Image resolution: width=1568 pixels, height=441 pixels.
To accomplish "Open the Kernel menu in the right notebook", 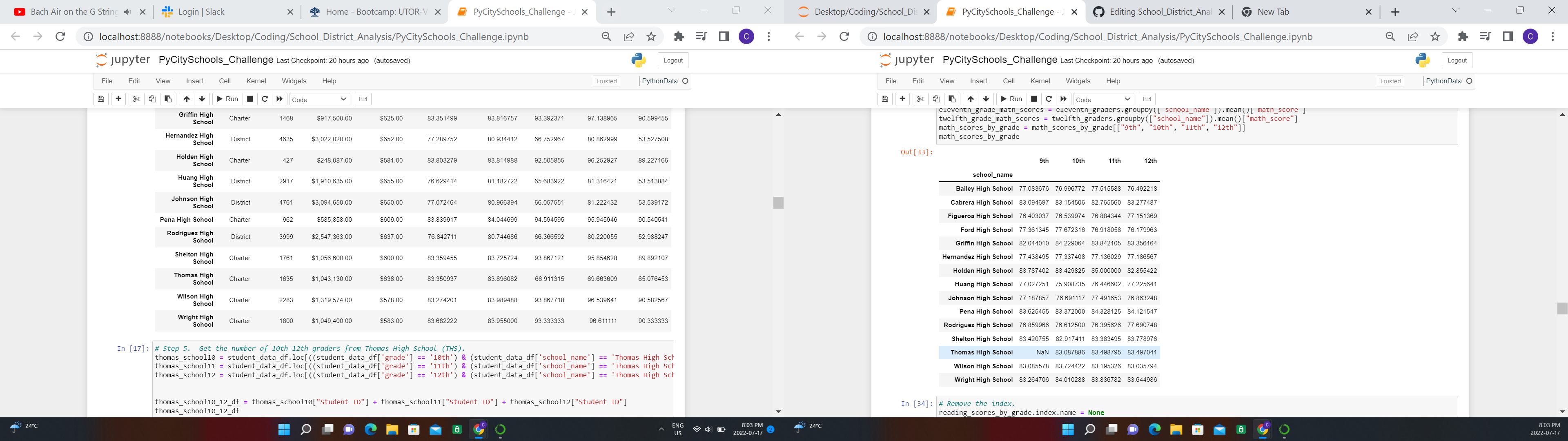I will [1040, 80].
